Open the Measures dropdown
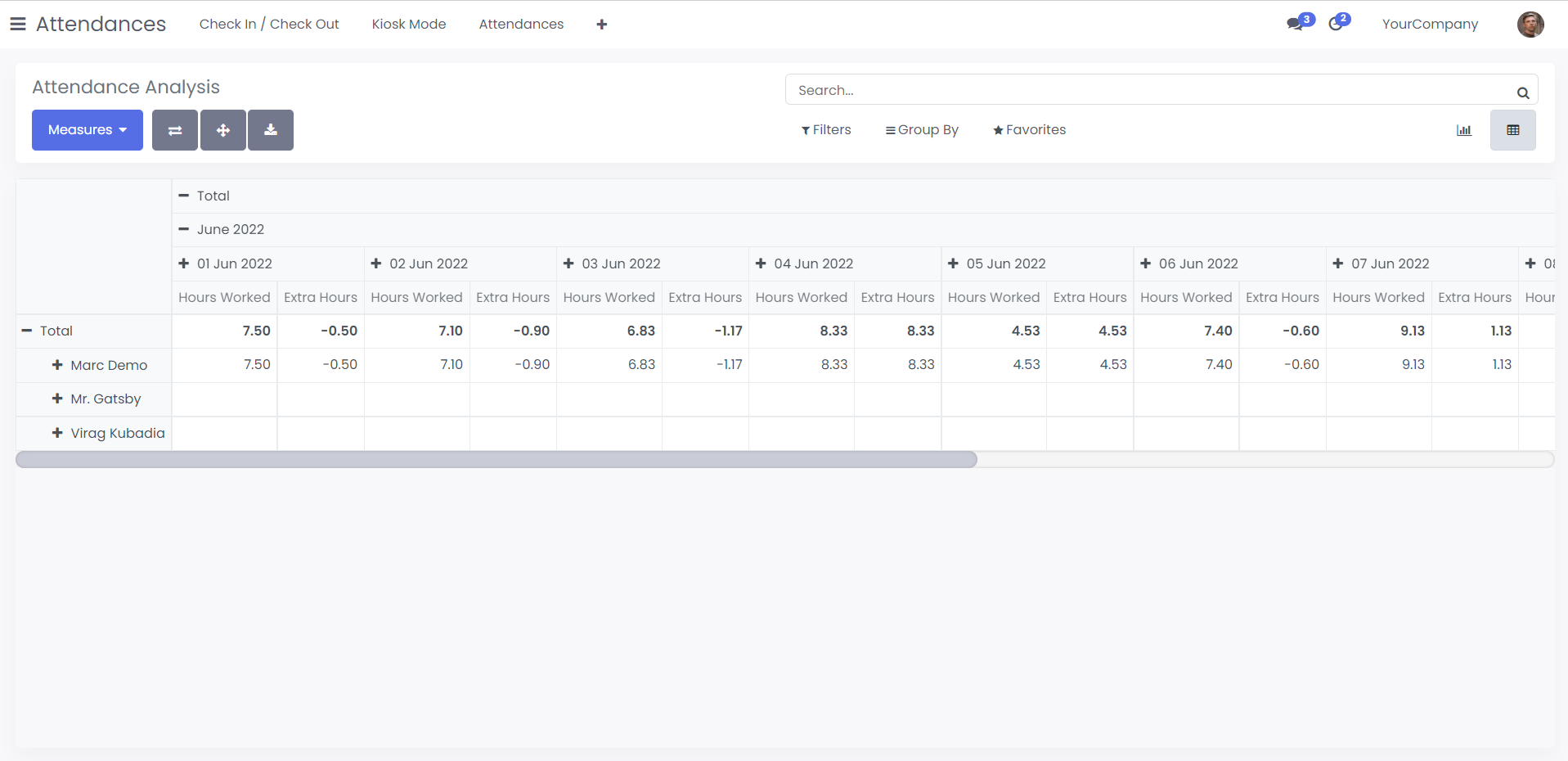The width and height of the screenshot is (1568, 761). (88, 130)
